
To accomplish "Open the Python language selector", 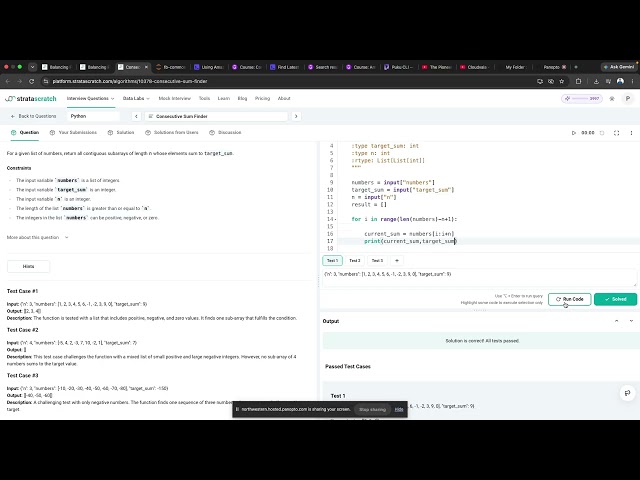I will 93,116.
